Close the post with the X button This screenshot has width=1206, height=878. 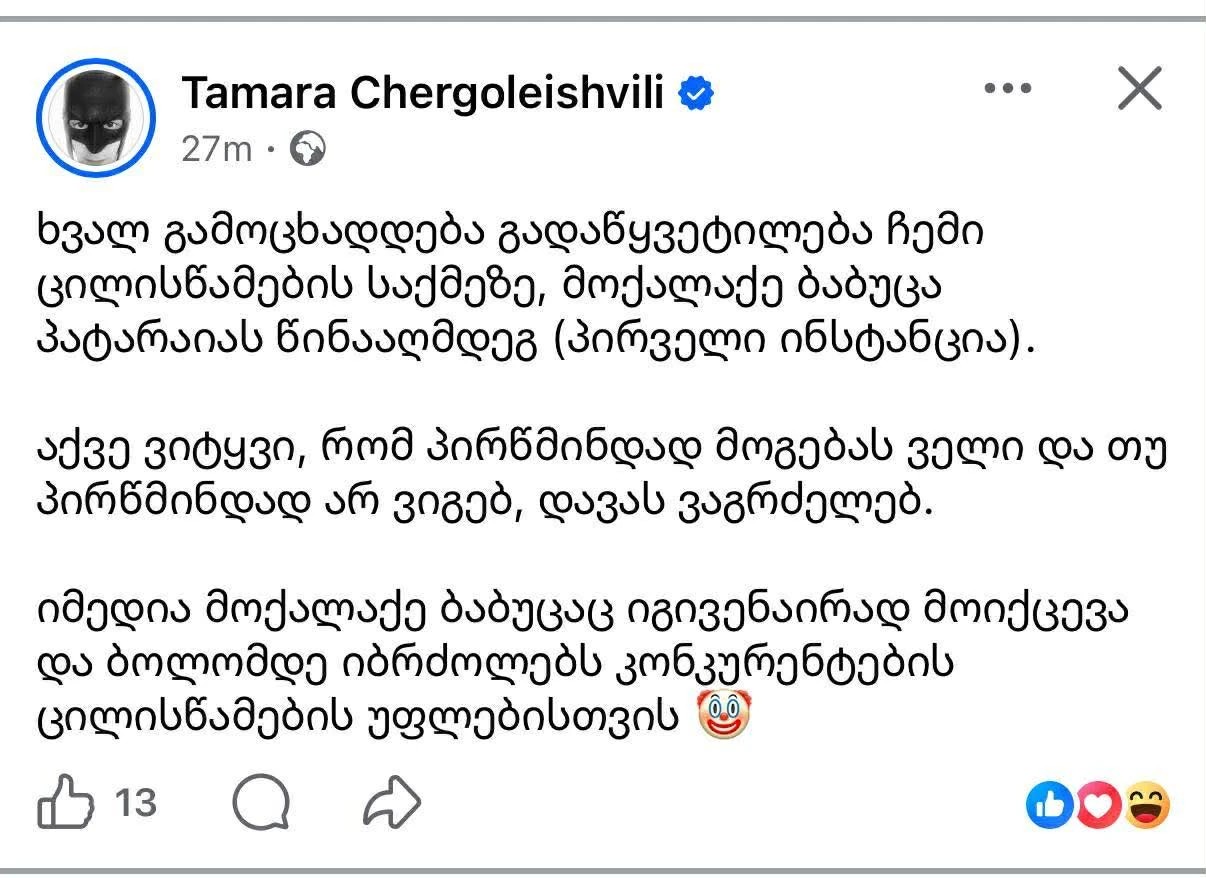(x=1139, y=89)
